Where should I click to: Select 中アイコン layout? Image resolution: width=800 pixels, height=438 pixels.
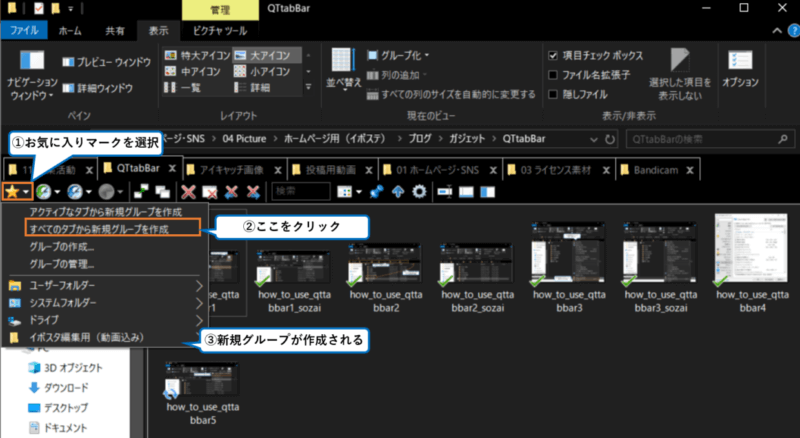tap(193, 71)
